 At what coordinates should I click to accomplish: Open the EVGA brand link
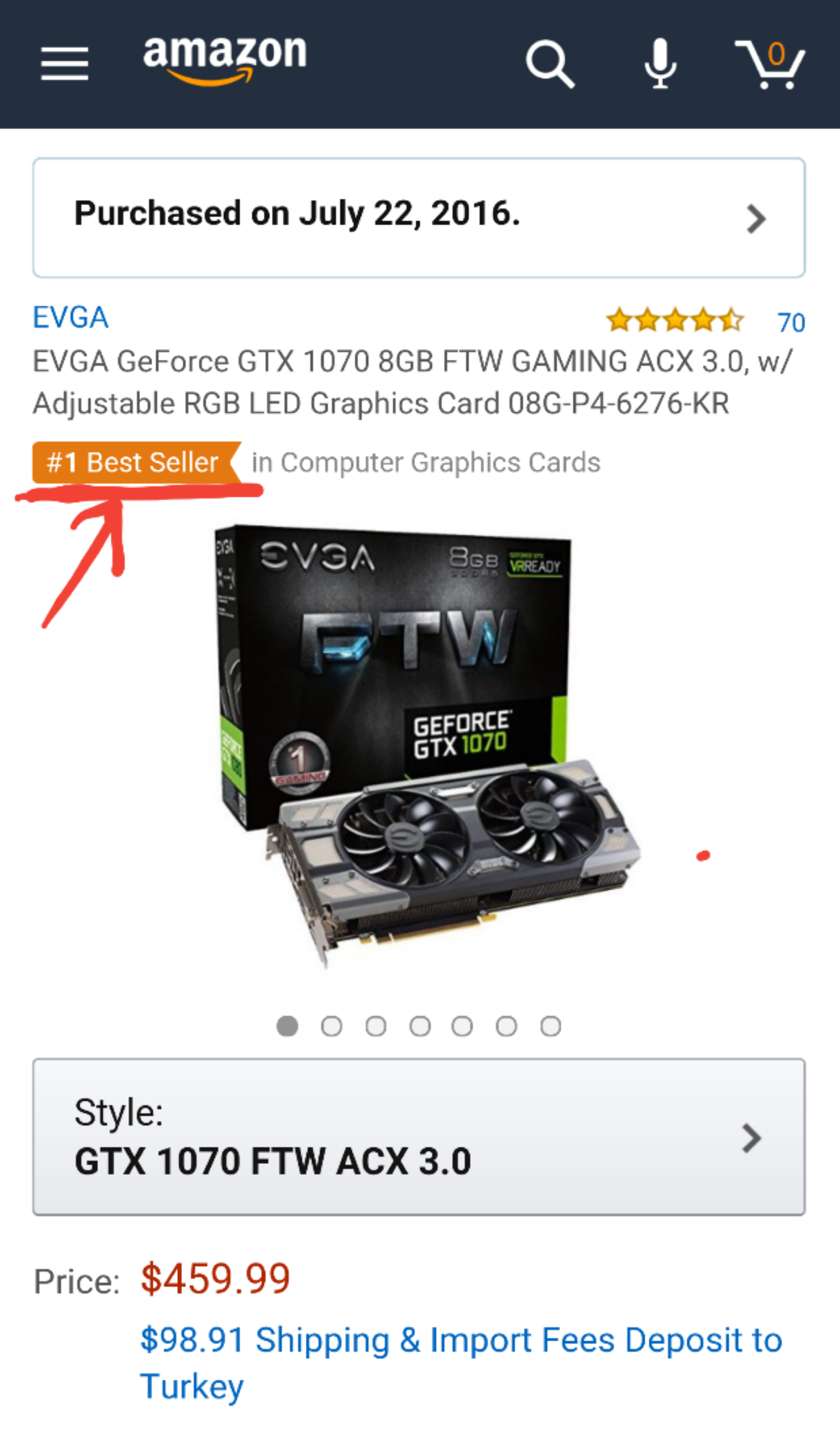tap(71, 318)
